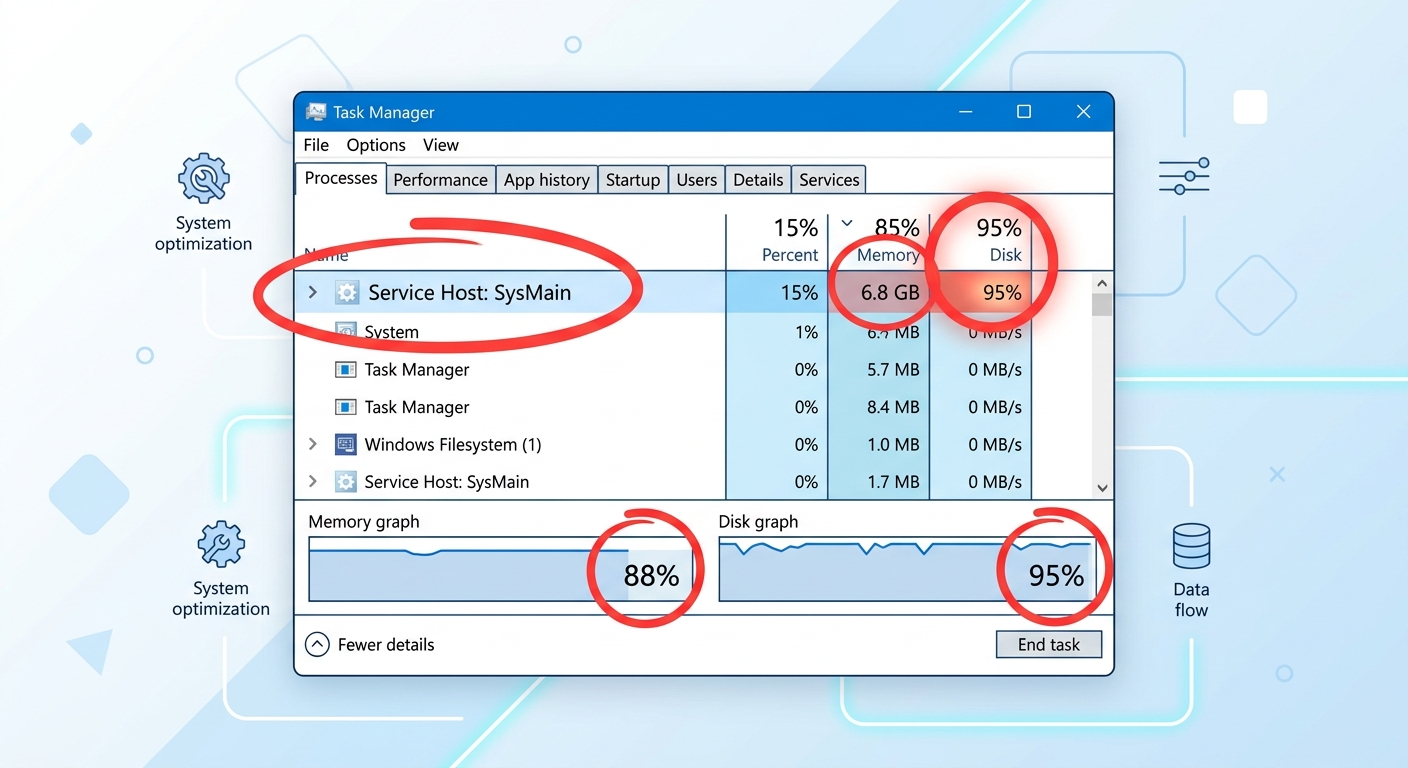Minimize the Task Manager window

[965, 112]
